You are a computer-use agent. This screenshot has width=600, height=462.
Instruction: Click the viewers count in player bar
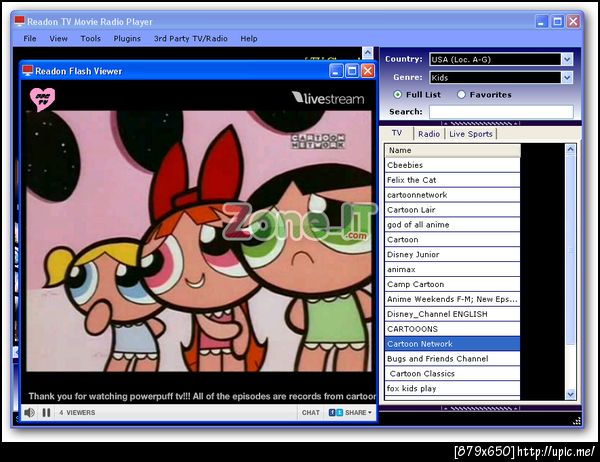(x=77, y=413)
